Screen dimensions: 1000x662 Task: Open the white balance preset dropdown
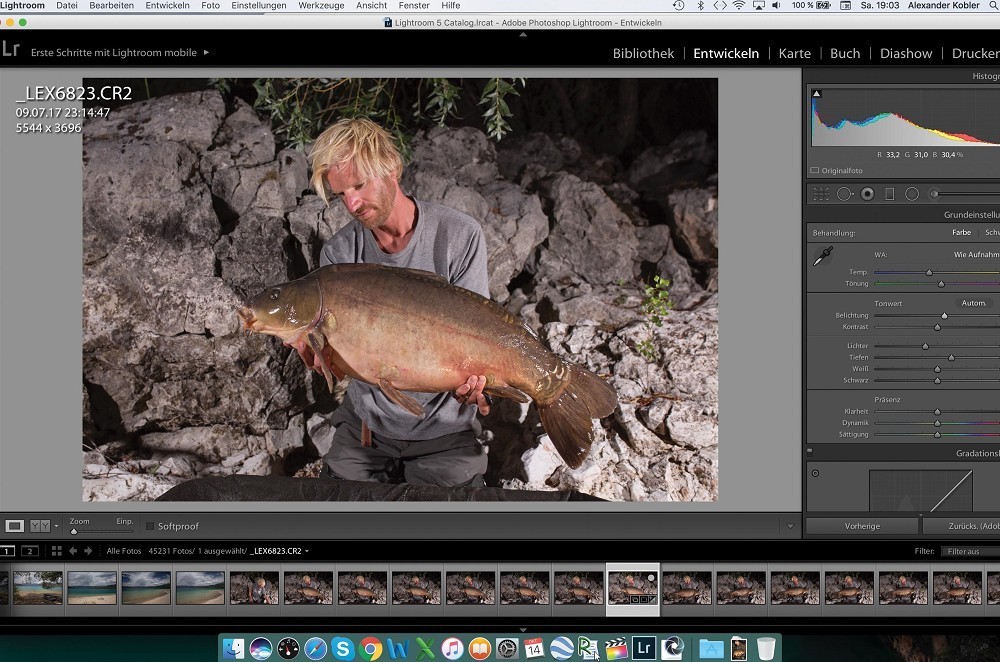pos(976,254)
